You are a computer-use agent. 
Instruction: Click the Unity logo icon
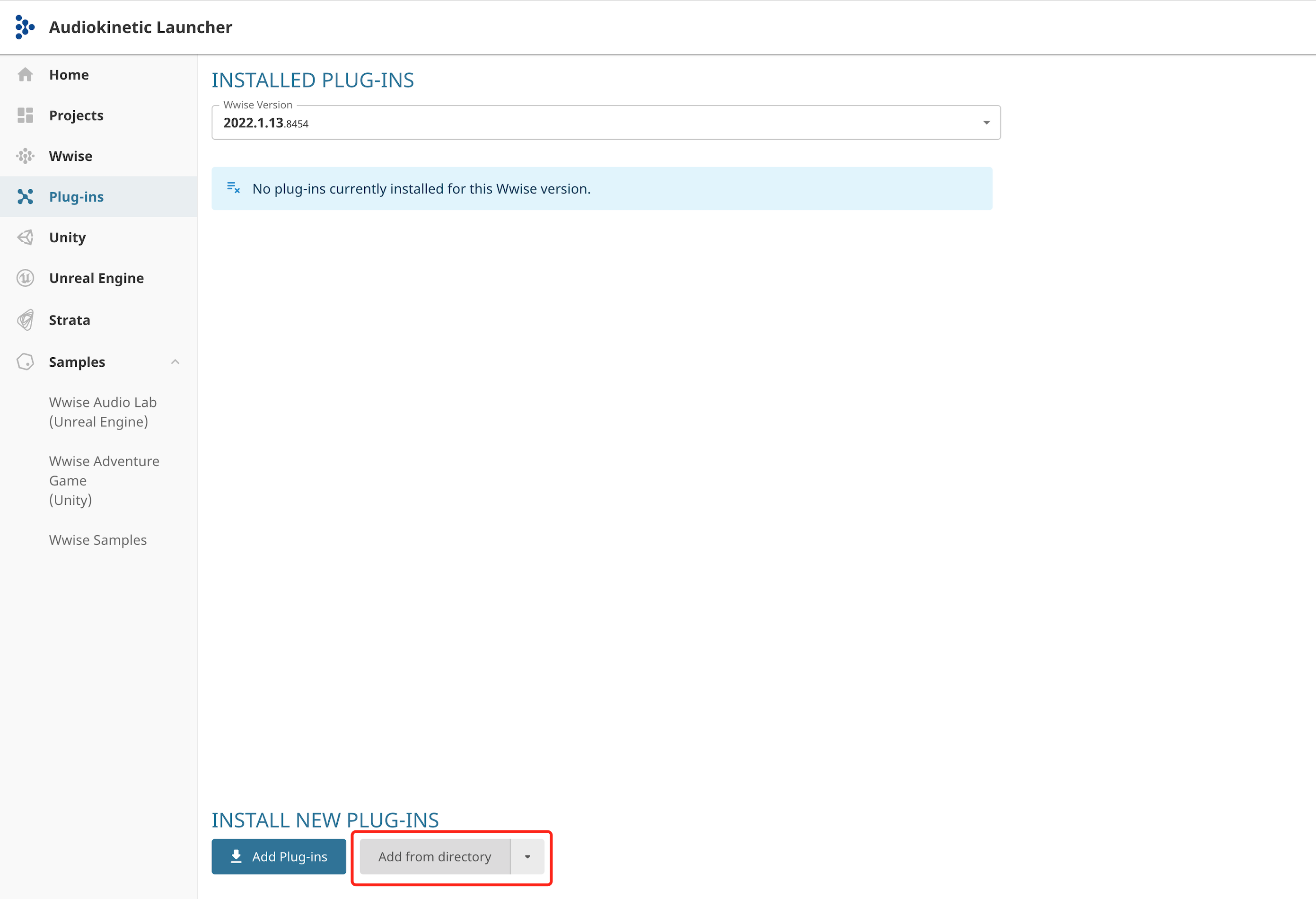[25, 238]
